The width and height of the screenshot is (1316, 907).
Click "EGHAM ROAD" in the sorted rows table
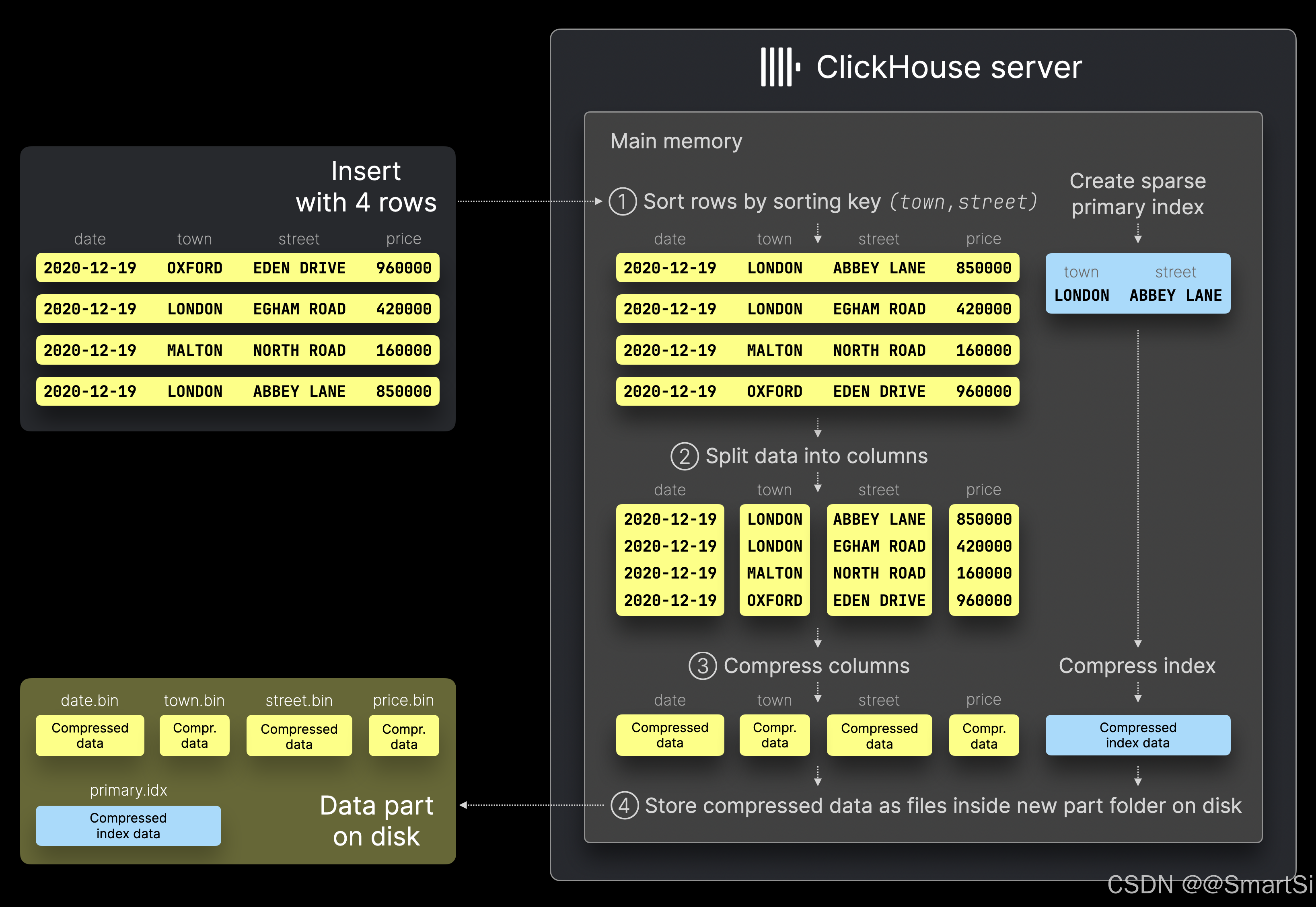pos(879,309)
